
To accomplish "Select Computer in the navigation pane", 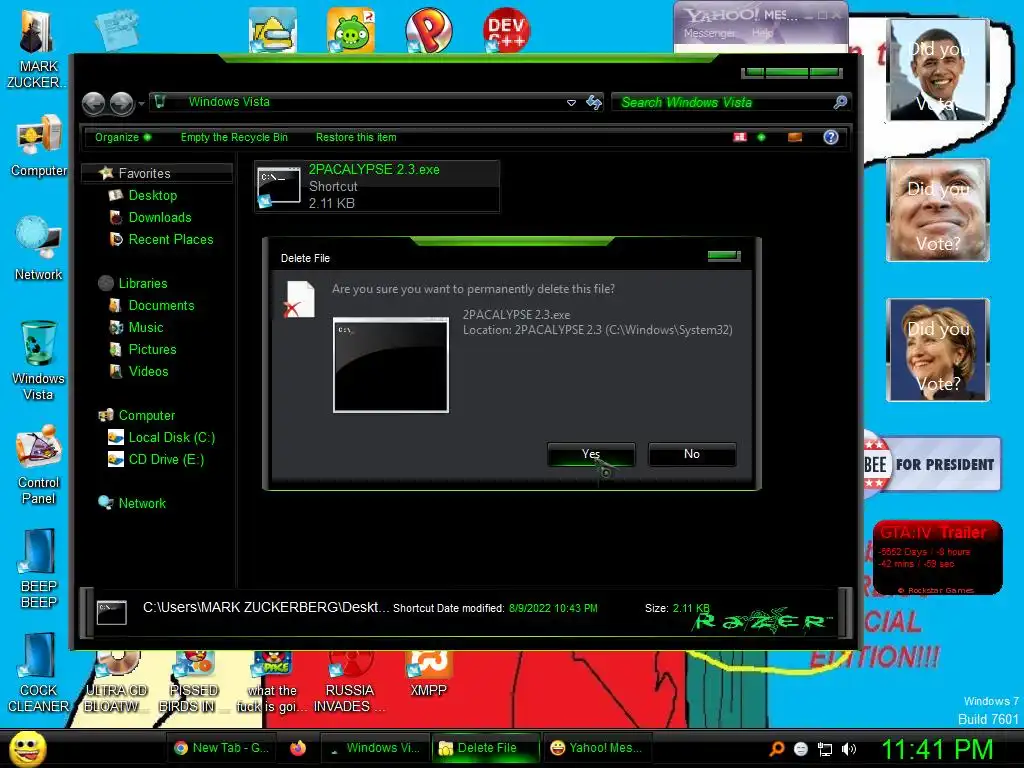I will (146, 415).
